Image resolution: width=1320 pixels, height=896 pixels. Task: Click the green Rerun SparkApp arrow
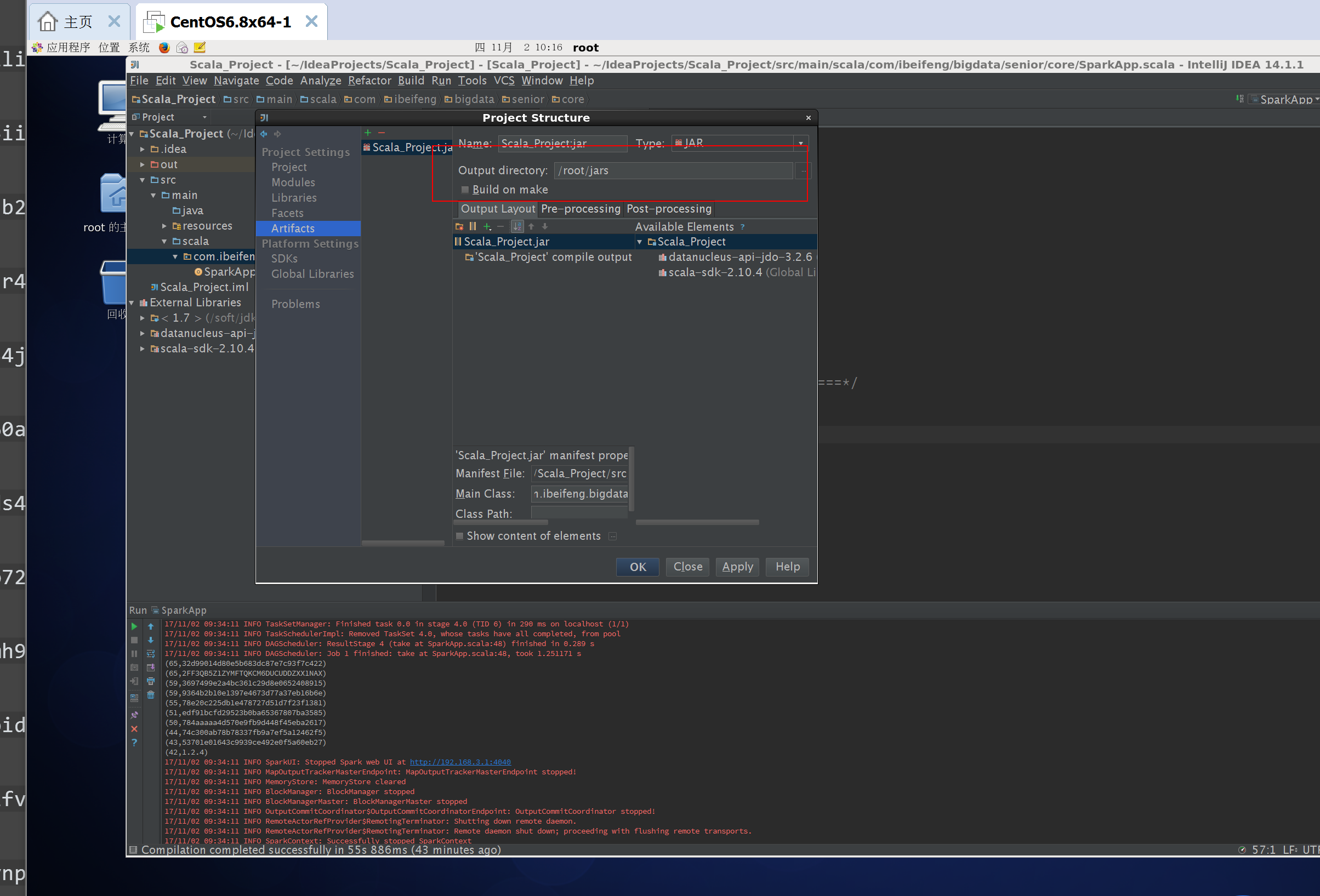coord(135,626)
